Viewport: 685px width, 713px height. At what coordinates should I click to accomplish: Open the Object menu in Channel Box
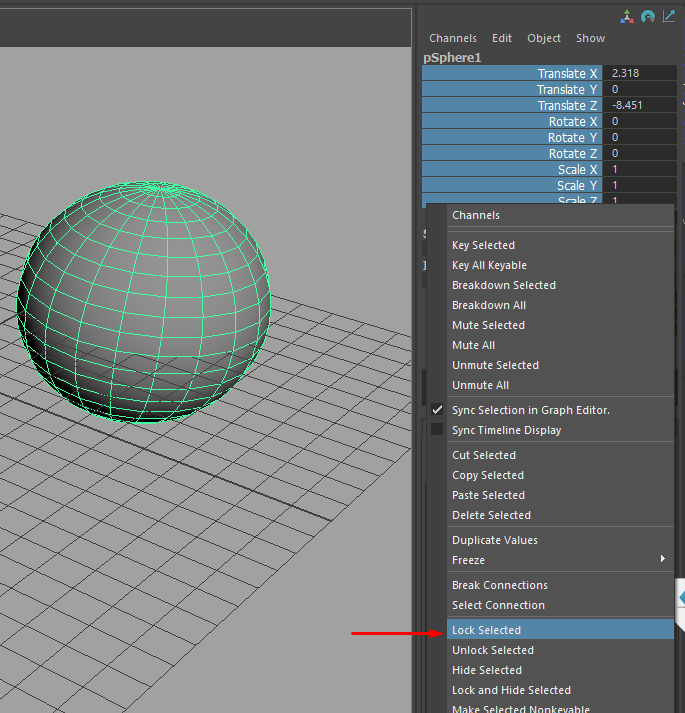(x=544, y=38)
